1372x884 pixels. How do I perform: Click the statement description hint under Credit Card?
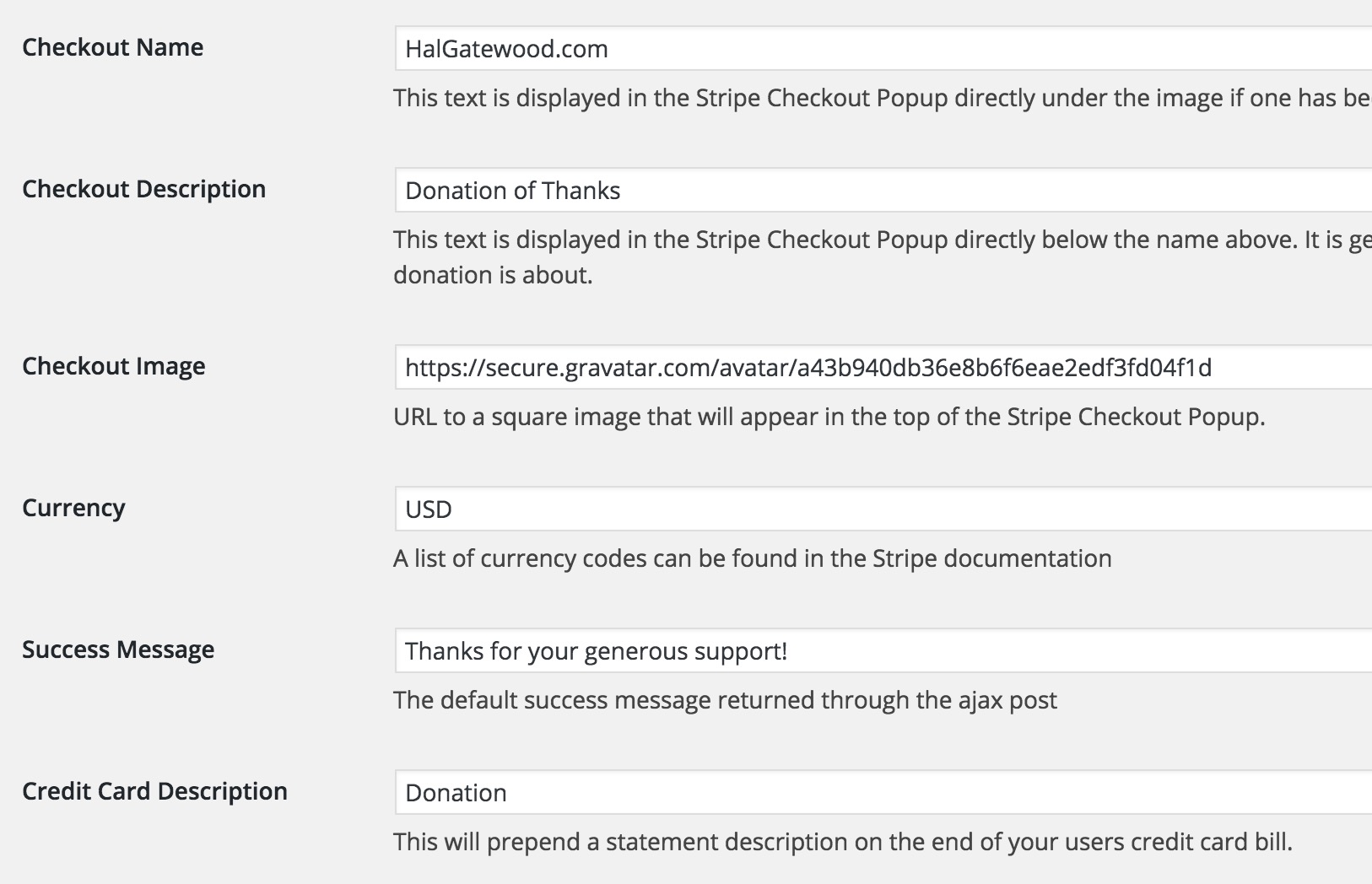pos(843,842)
